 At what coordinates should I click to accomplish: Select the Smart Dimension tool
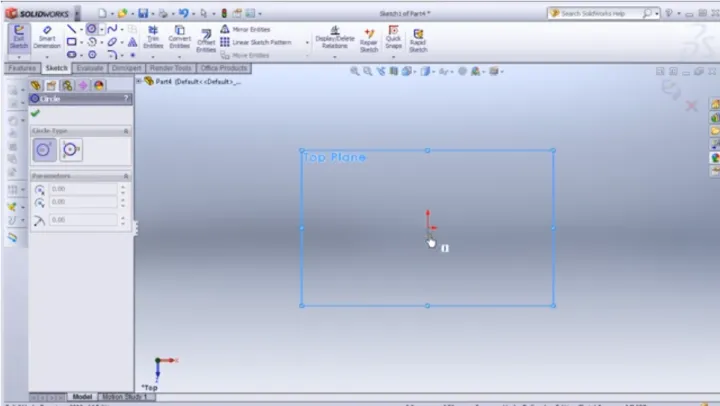[x=47, y=37]
